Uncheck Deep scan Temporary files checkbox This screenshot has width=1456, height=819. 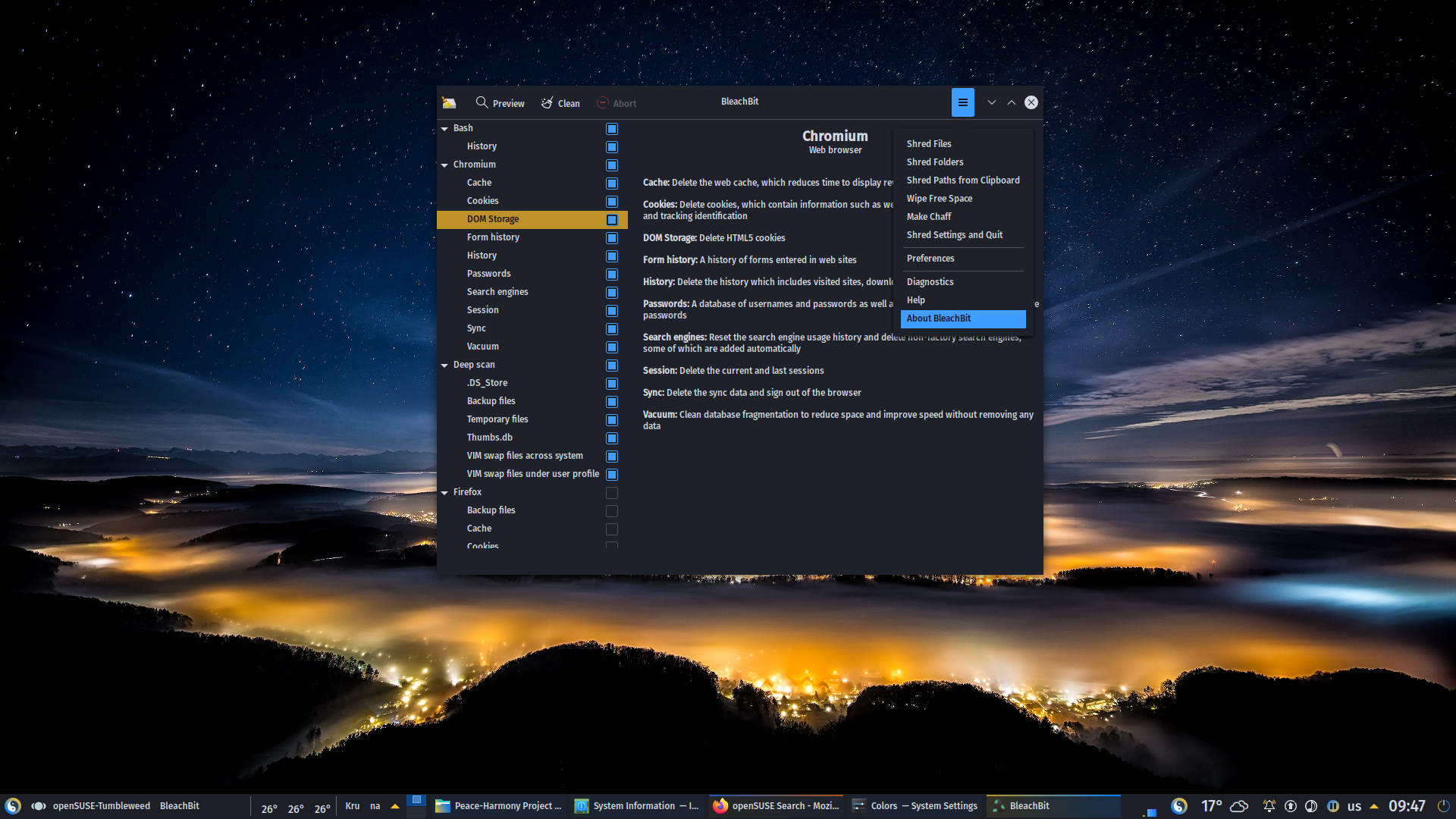(612, 420)
